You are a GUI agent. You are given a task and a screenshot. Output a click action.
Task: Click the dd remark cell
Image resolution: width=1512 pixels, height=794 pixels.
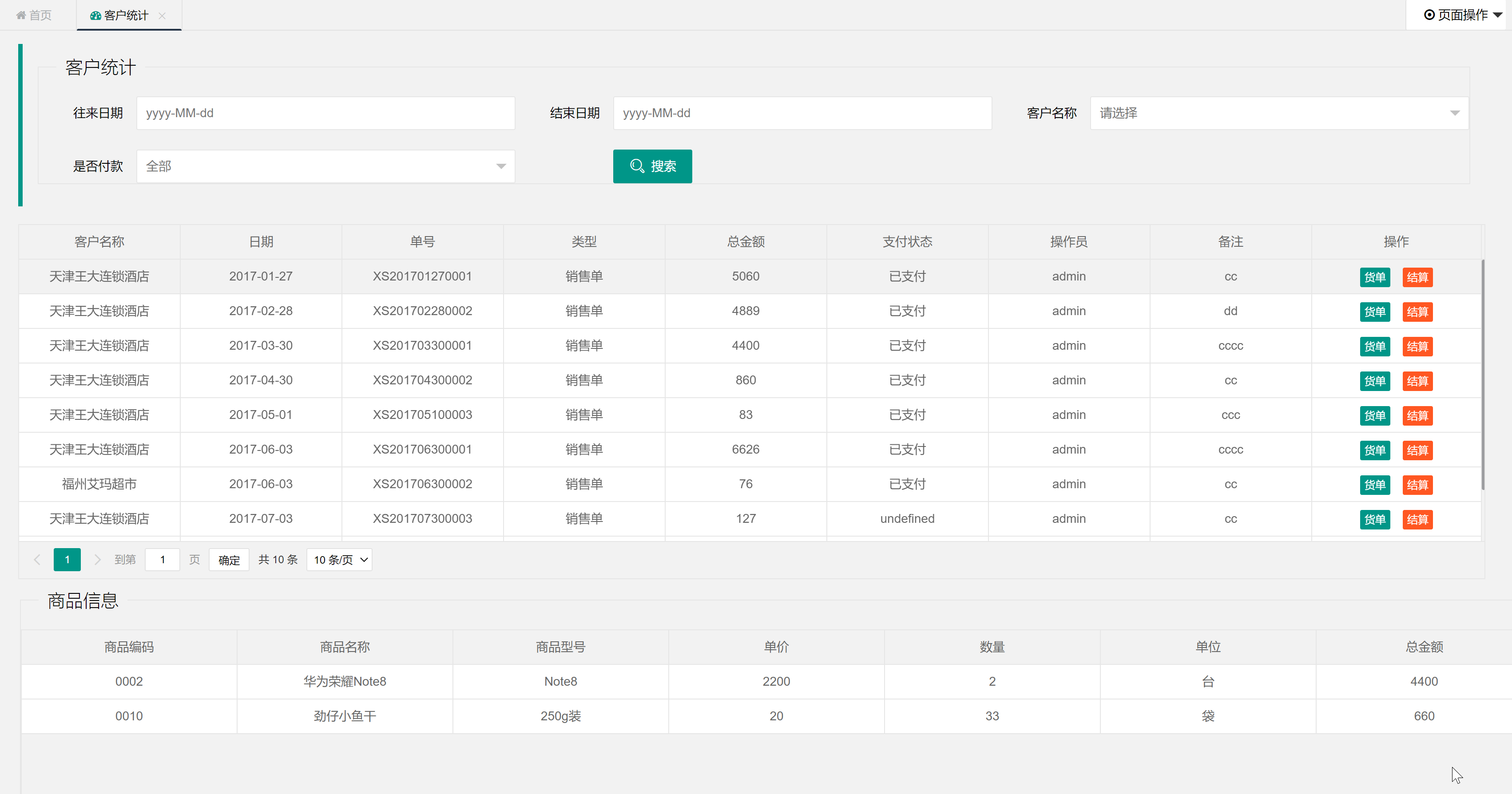click(x=1231, y=311)
